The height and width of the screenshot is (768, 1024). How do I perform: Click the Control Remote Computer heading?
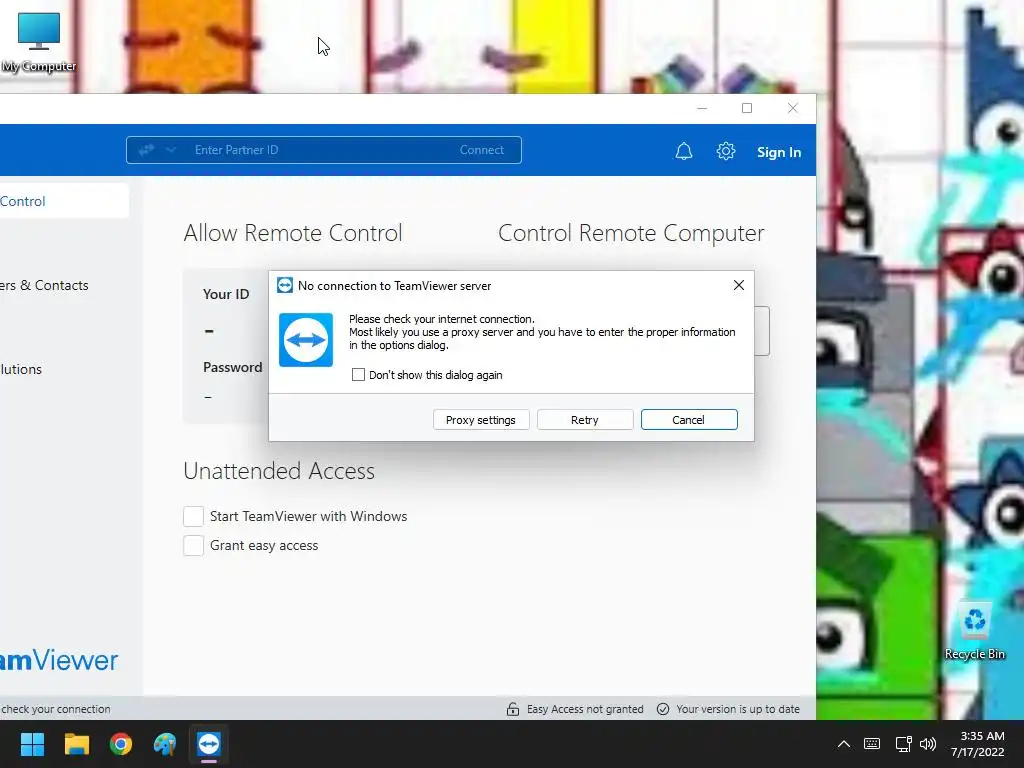coord(631,233)
